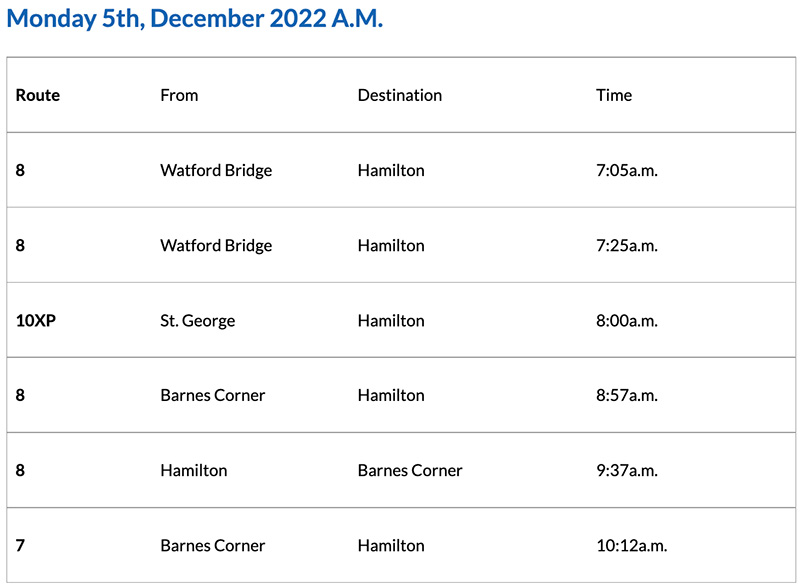Select route 10XP in the table
Viewport: 800px width, 586px height.
(36, 320)
